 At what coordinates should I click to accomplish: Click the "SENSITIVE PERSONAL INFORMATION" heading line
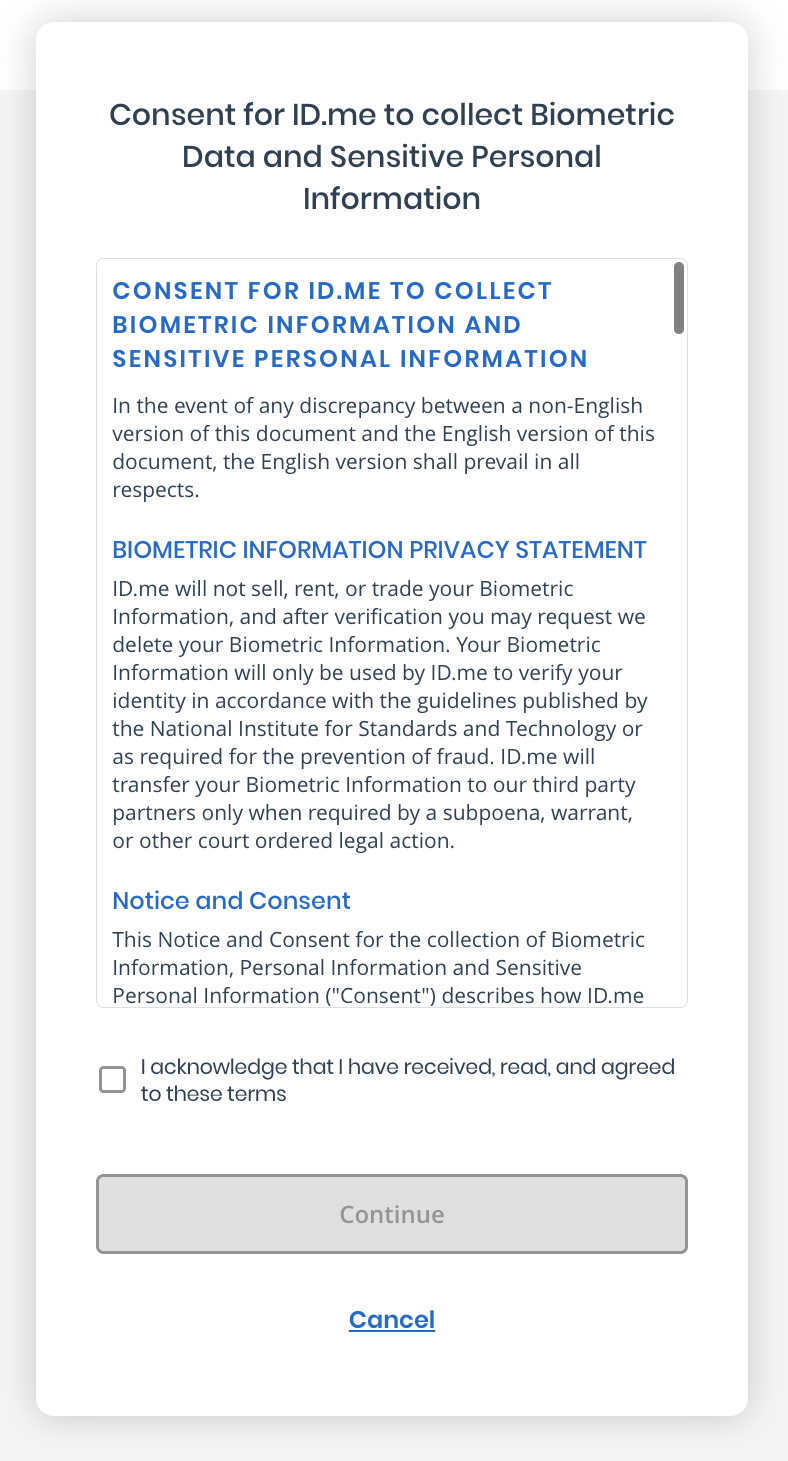point(350,359)
